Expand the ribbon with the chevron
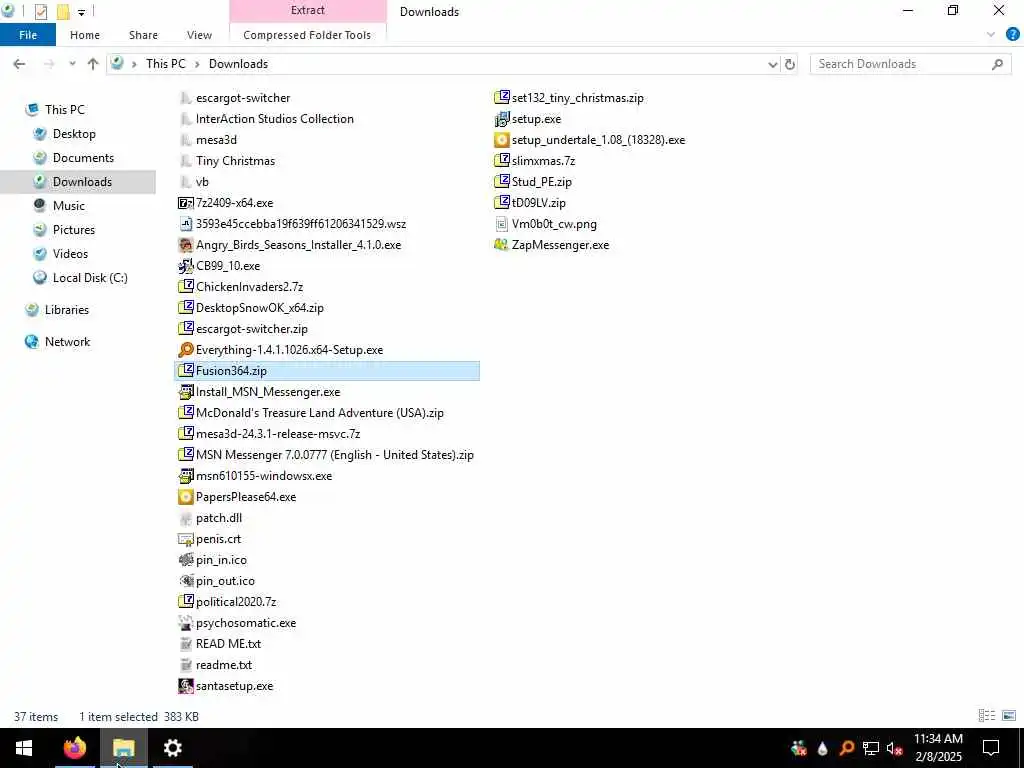 coord(991,35)
